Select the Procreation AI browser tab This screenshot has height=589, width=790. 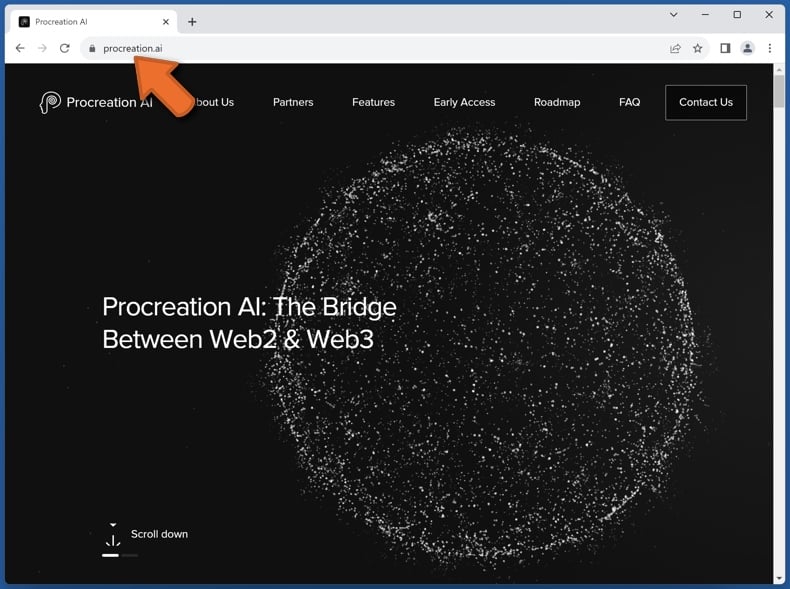click(x=94, y=22)
